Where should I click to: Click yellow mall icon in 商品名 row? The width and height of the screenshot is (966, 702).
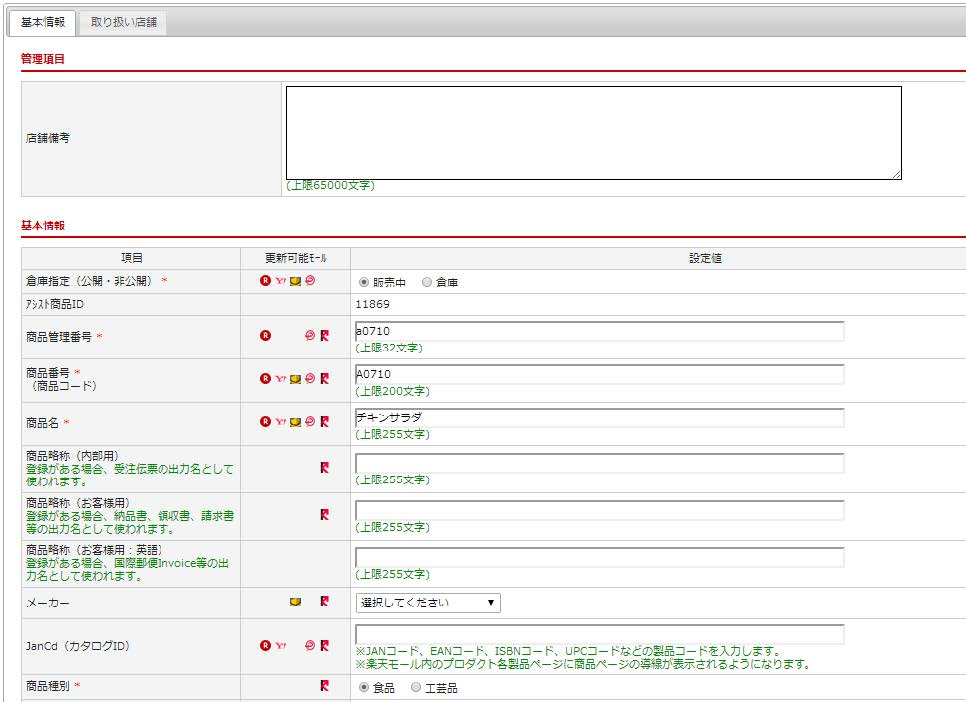tap(295, 422)
